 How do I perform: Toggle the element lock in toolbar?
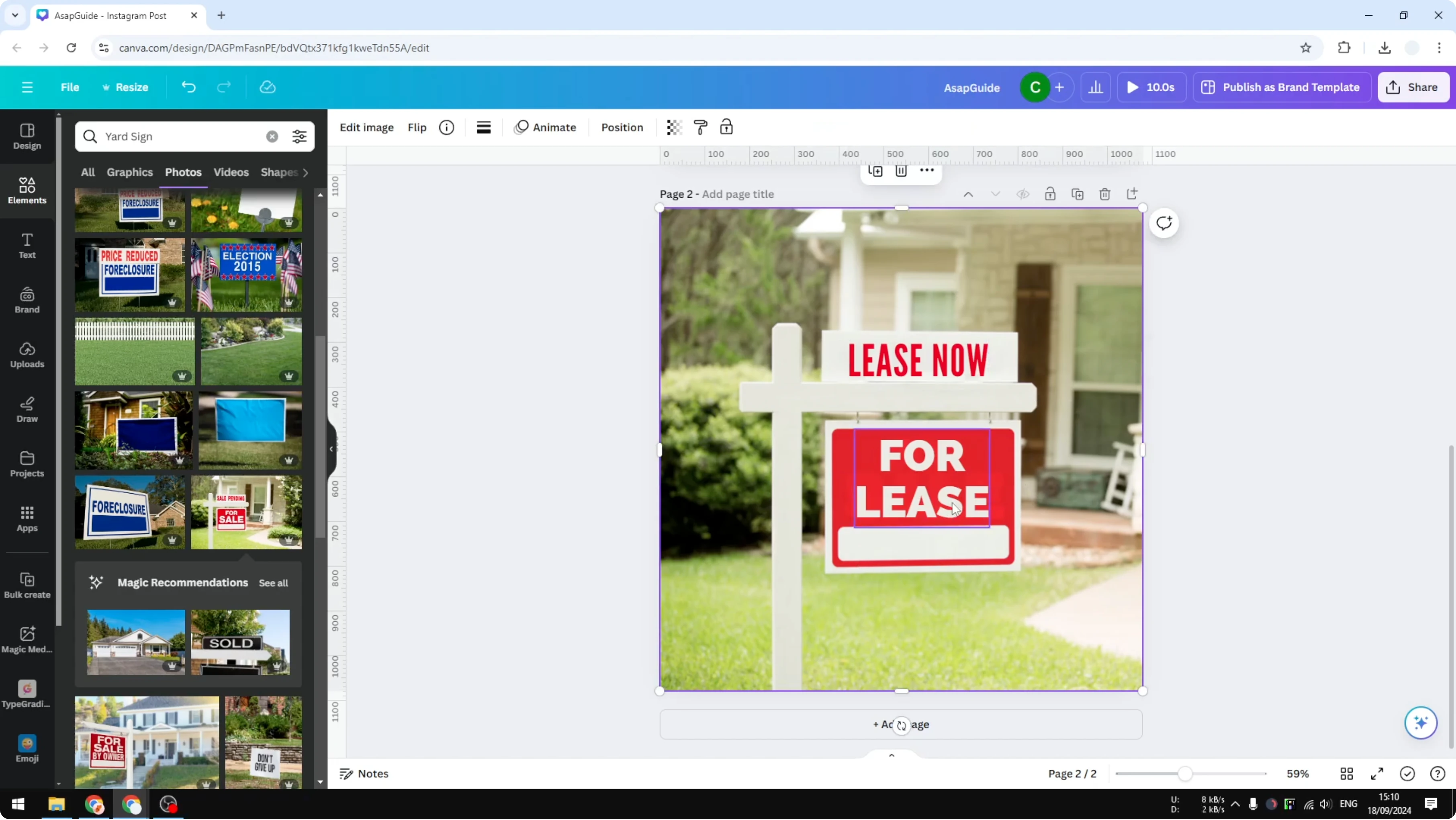[x=726, y=127]
